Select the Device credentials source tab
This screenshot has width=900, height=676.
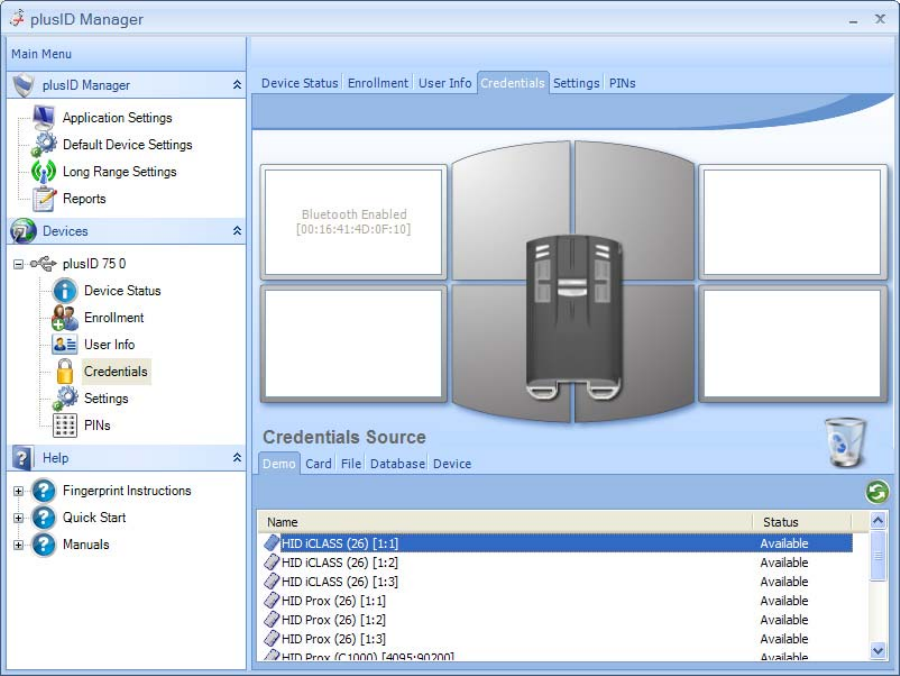point(452,464)
